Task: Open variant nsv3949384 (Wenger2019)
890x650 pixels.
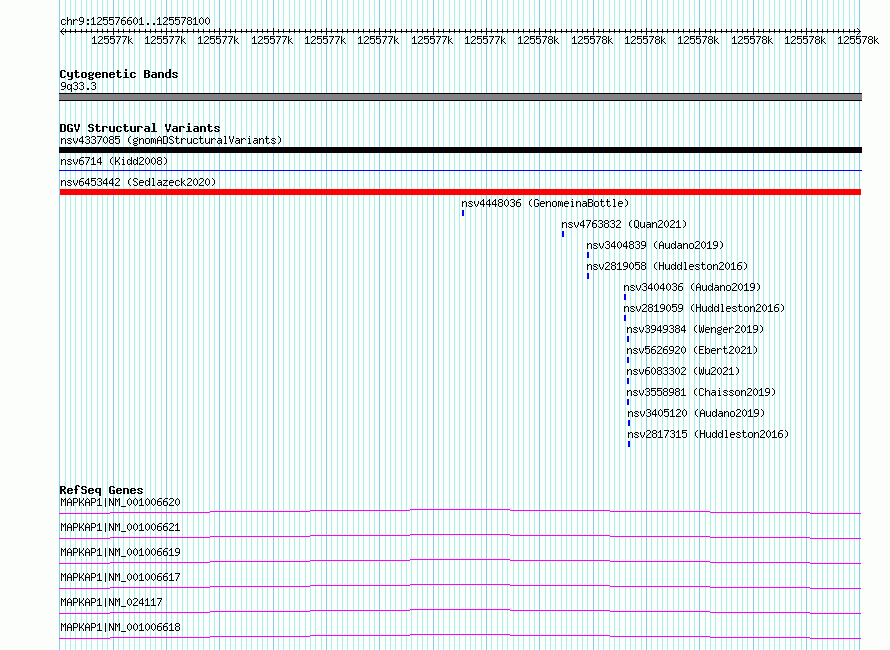Action: tap(695, 329)
